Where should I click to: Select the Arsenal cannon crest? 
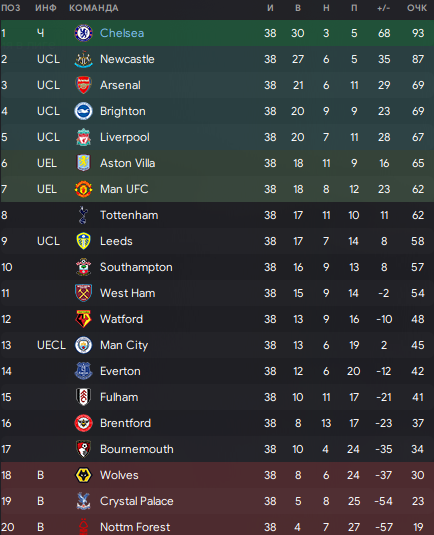point(83,85)
